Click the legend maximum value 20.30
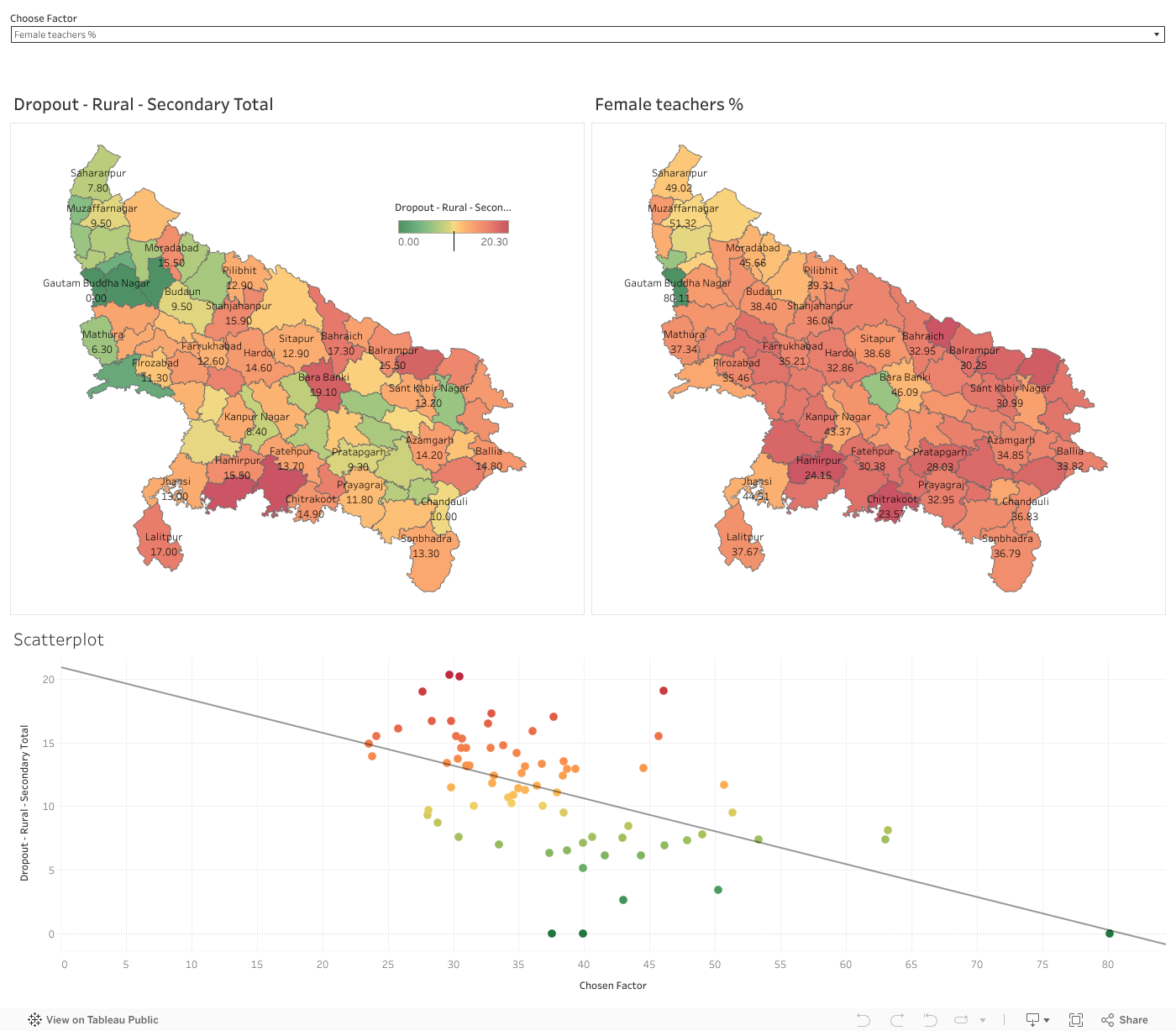Viewport: 1176px width, 1031px height. click(x=495, y=242)
